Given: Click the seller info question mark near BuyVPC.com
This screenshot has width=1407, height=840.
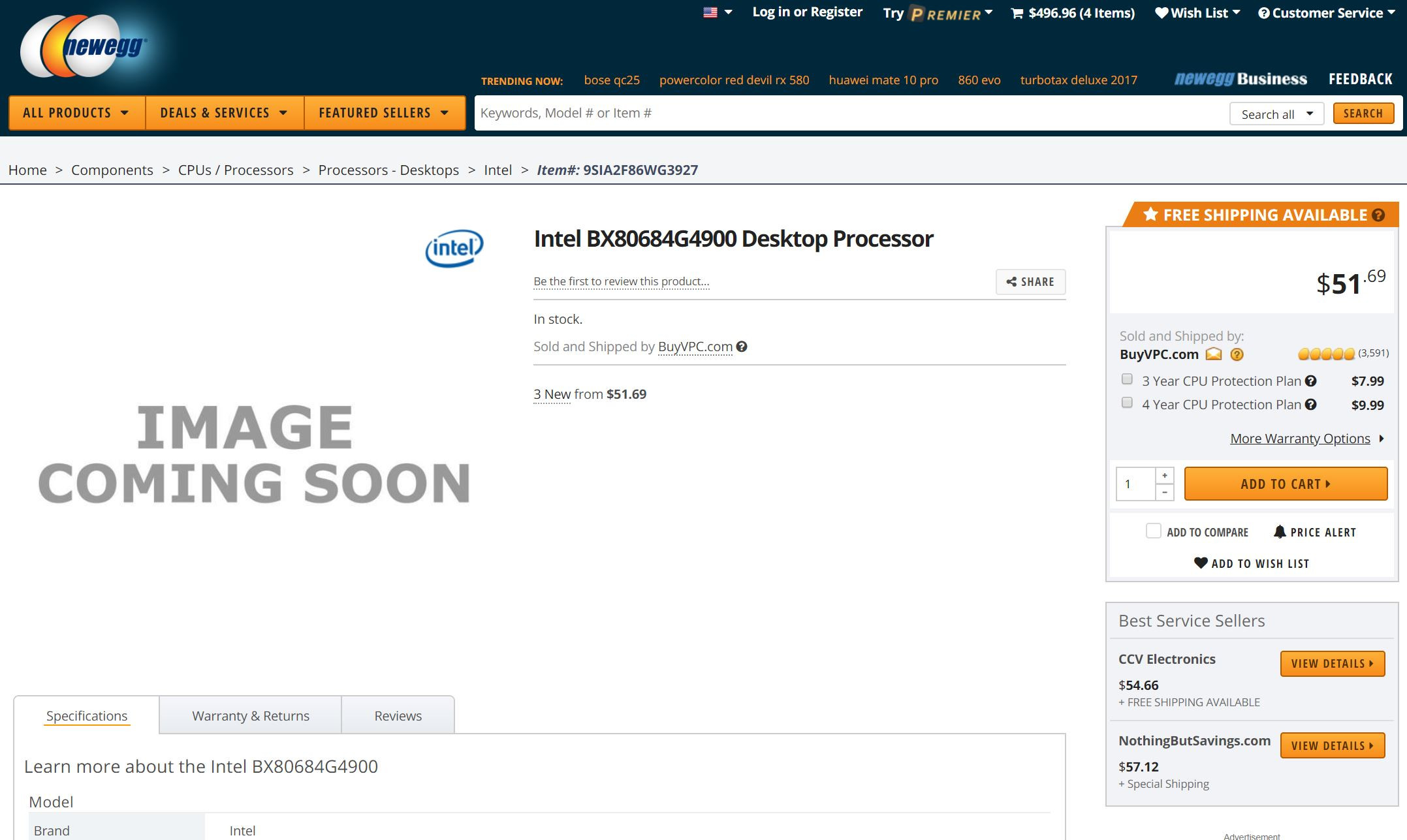Looking at the screenshot, I should (742, 347).
